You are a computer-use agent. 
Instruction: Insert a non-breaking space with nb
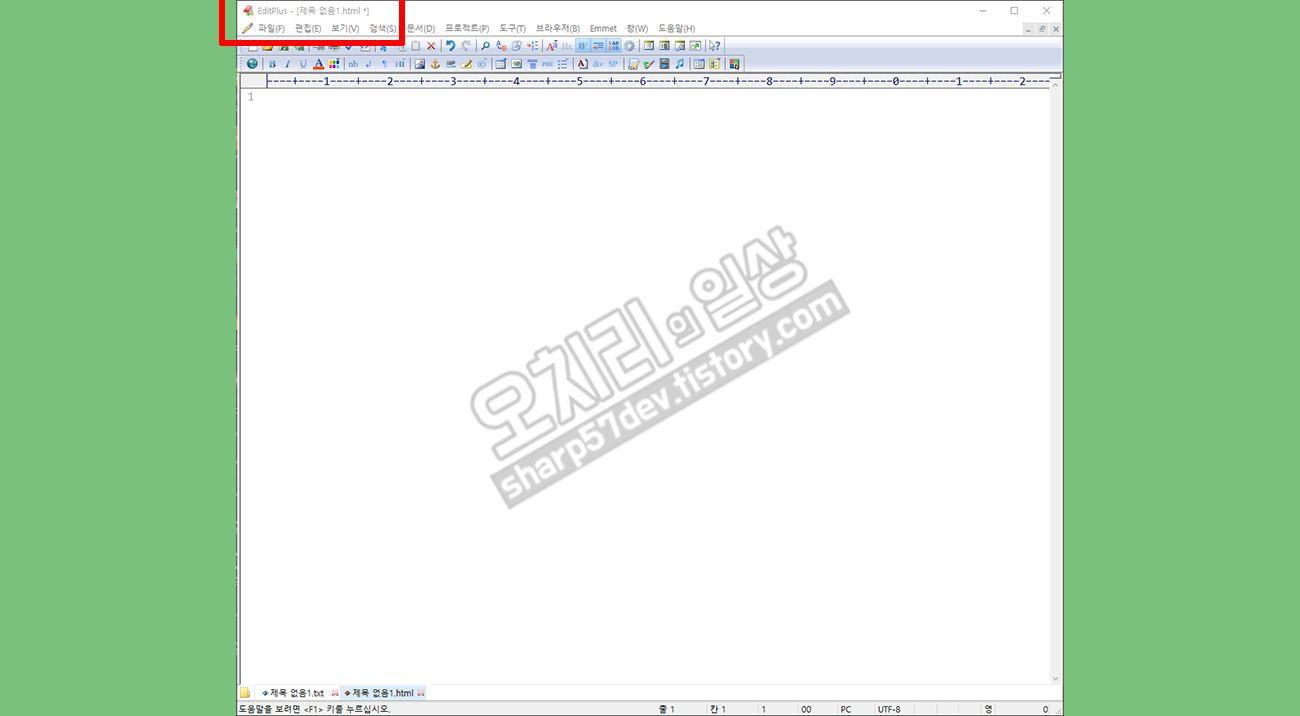[x=353, y=64]
